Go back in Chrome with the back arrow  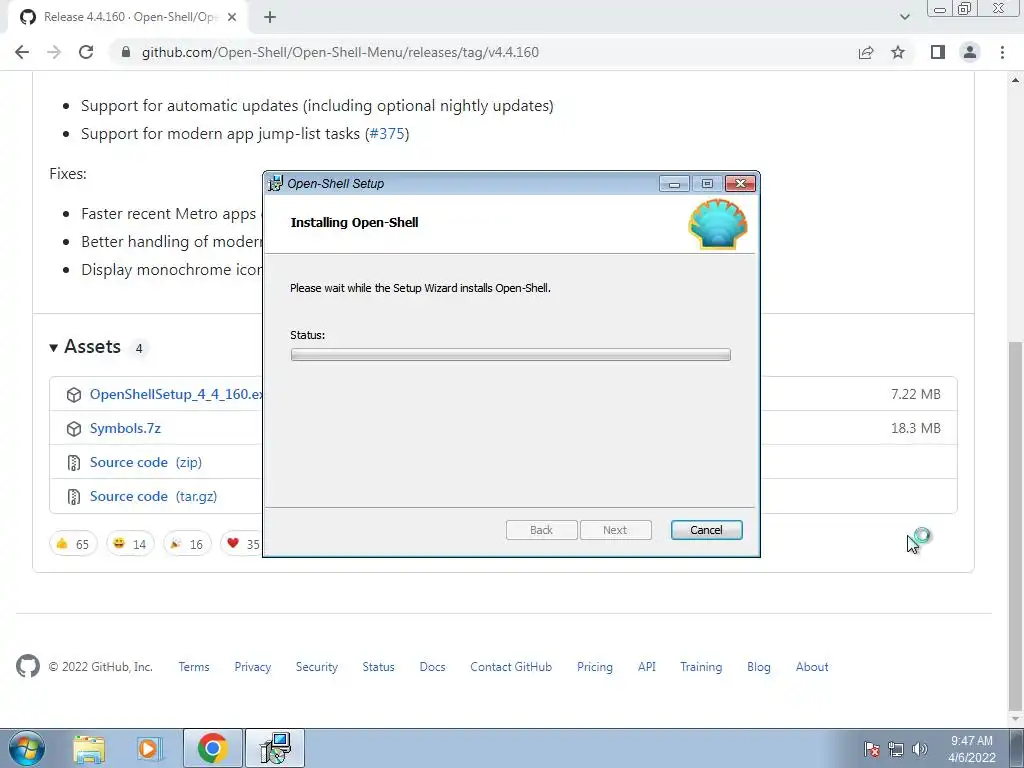coord(22,52)
